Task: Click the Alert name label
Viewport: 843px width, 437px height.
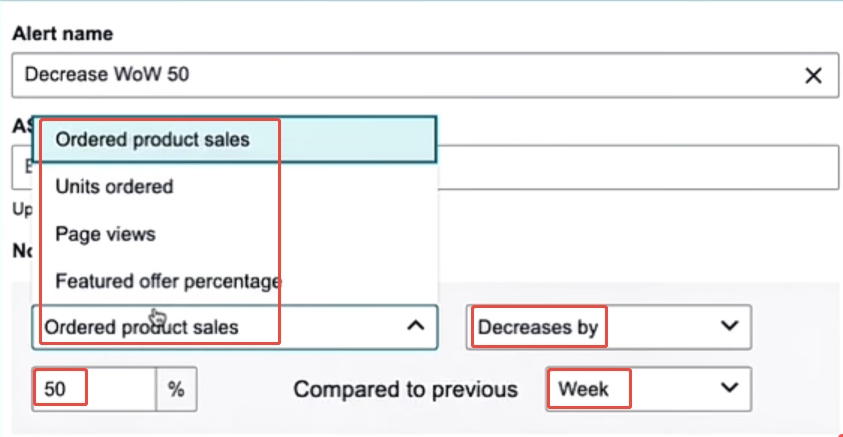Action: 62,33
